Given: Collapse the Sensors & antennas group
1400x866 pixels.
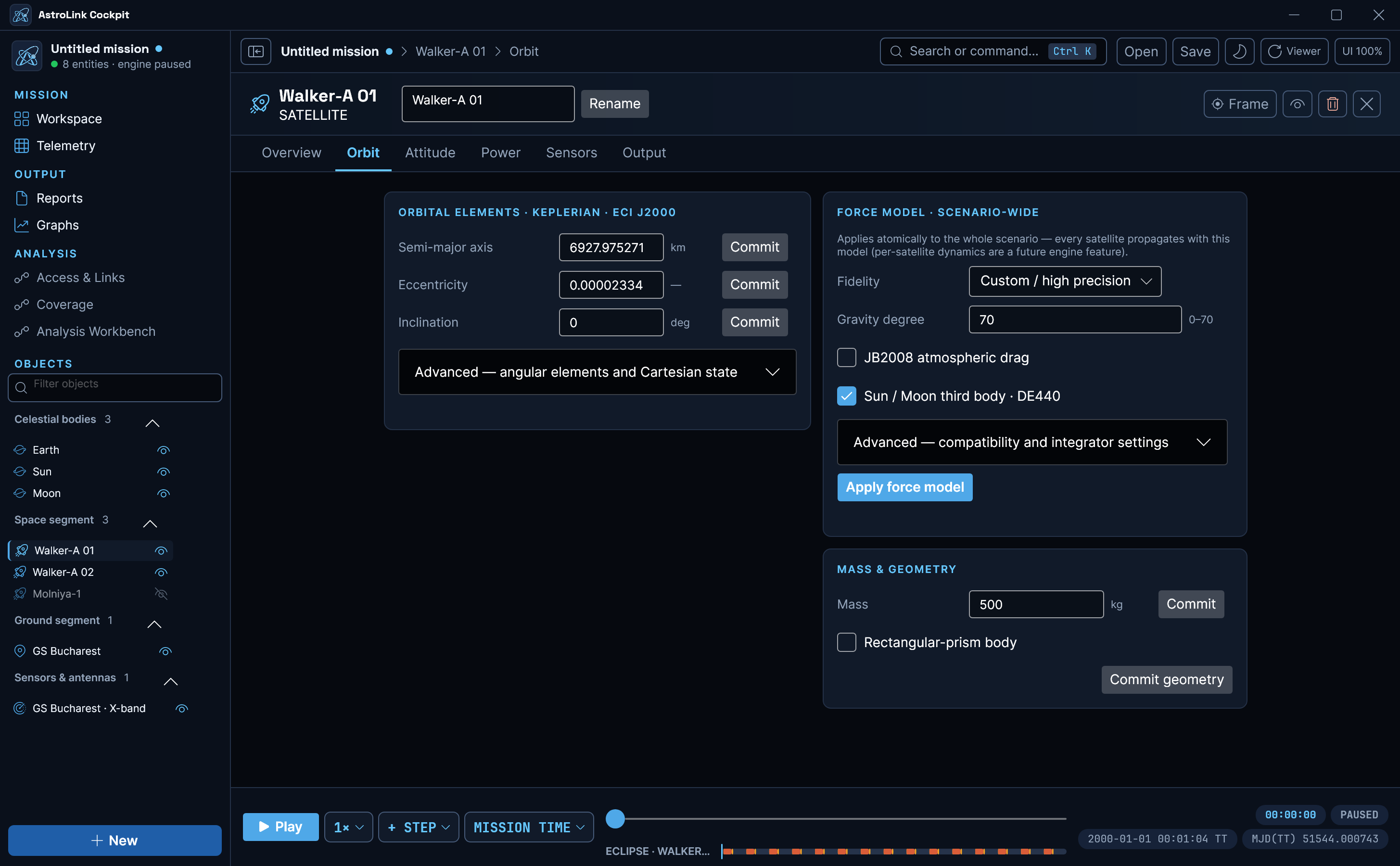Looking at the screenshot, I should (170, 682).
